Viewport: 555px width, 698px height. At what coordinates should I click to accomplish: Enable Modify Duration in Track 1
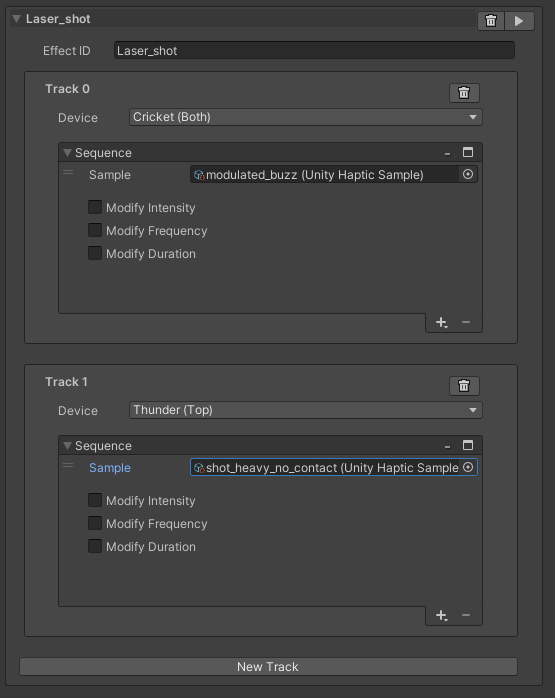[95, 546]
